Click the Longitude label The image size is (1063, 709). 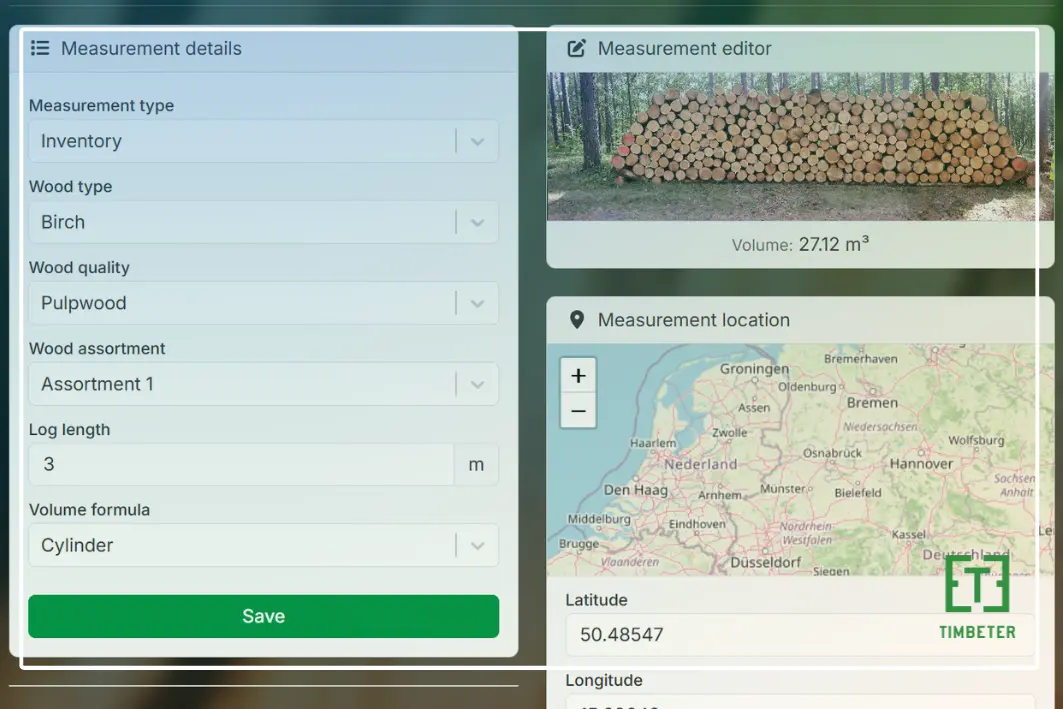(x=604, y=681)
